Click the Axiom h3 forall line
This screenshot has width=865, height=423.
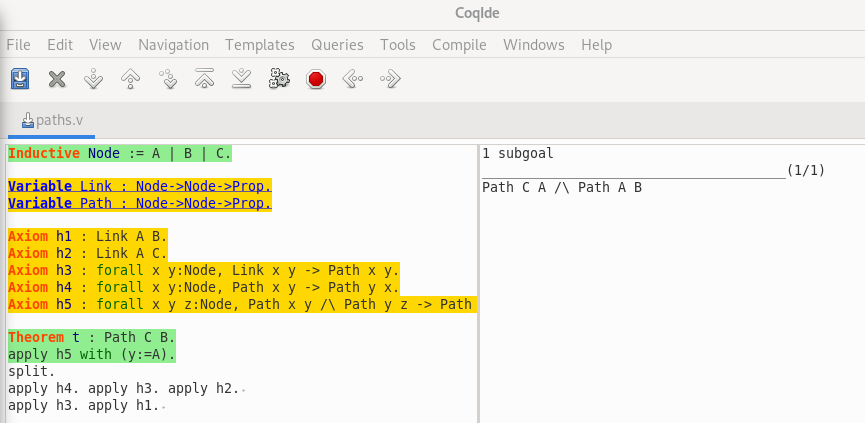tap(204, 270)
